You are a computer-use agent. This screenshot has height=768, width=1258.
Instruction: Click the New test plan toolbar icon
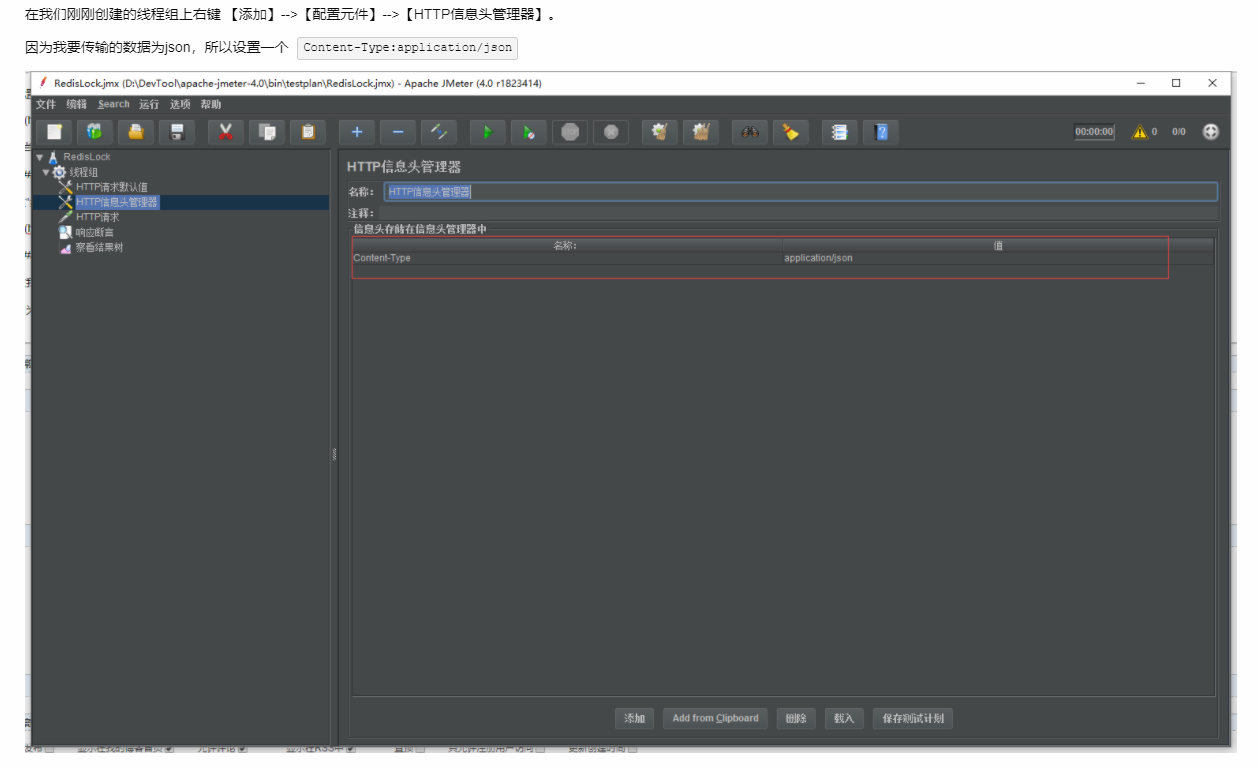(54, 131)
